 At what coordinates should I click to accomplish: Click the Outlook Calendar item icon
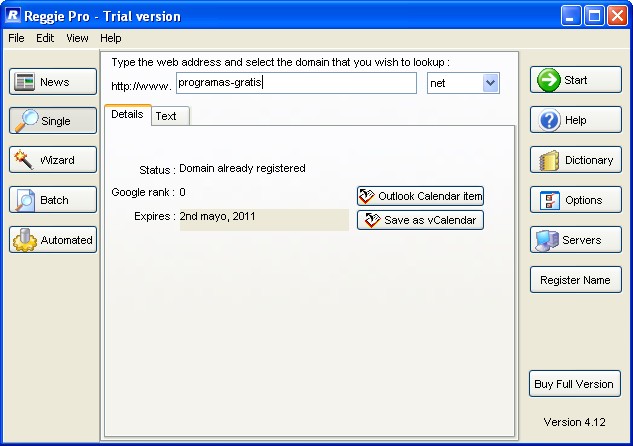pos(367,196)
